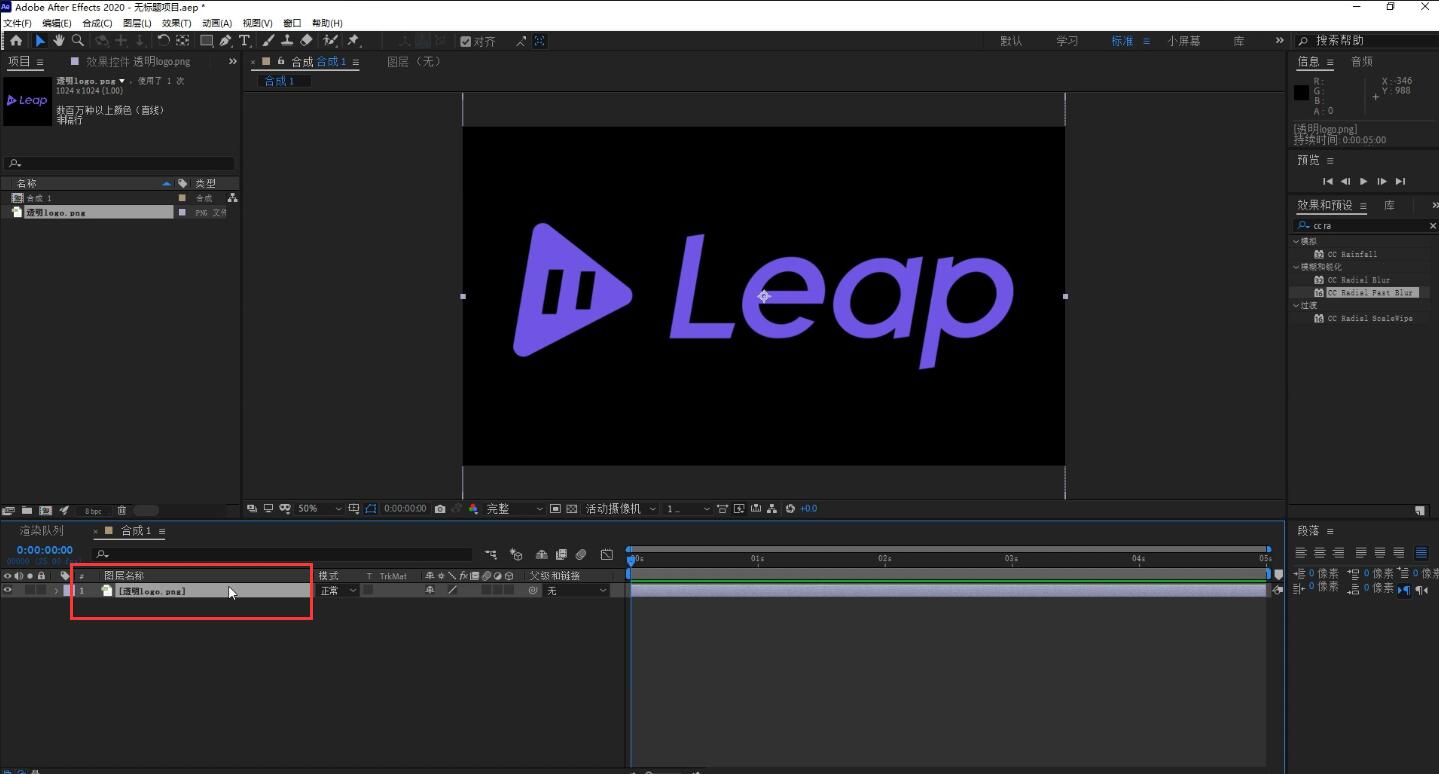Viewport: 1439px width, 774px height.
Task: Select the Home icon in toolbar
Action: pyautogui.click(x=16, y=41)
